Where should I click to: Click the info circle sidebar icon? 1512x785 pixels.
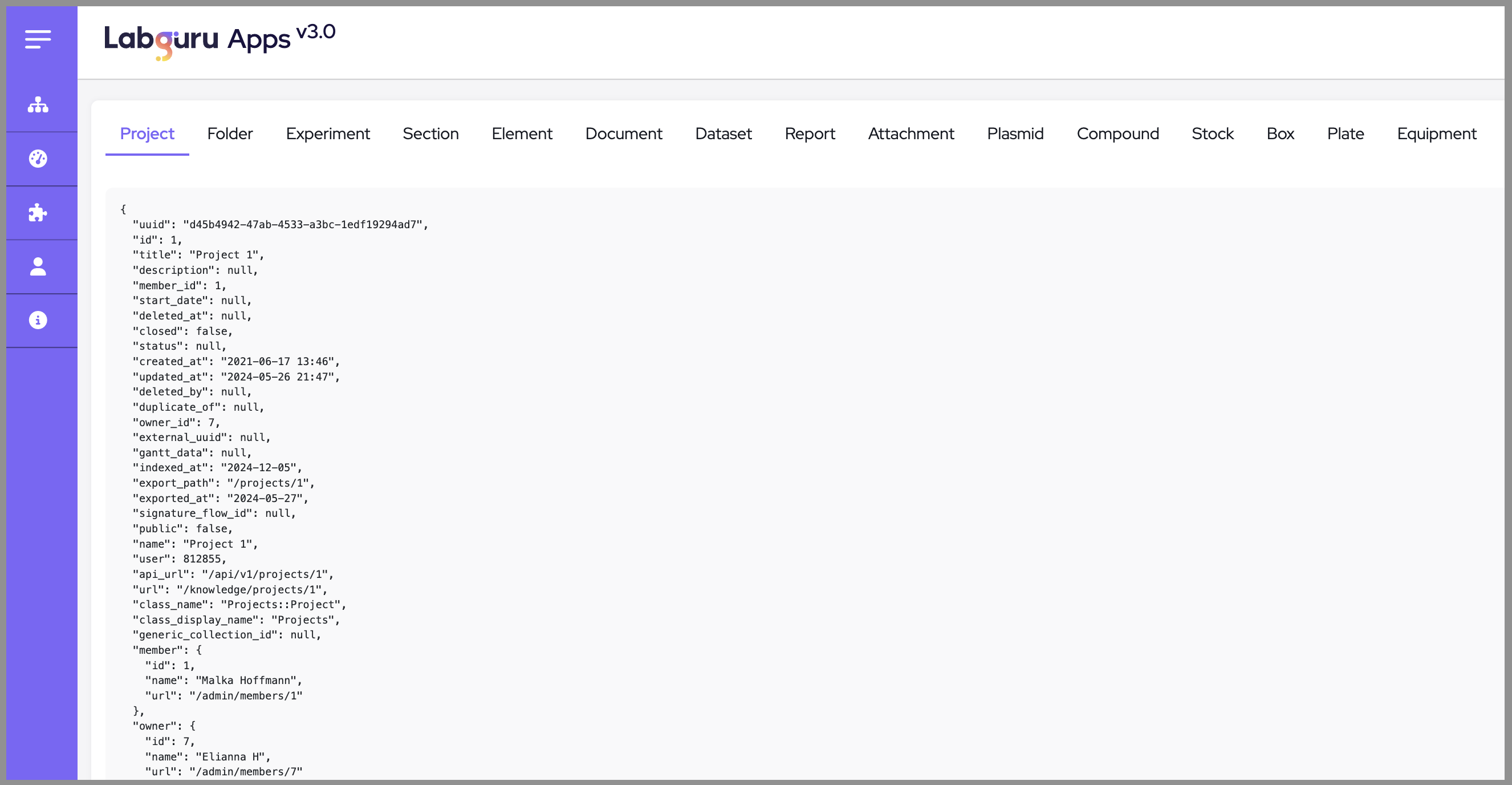(38, 320)
